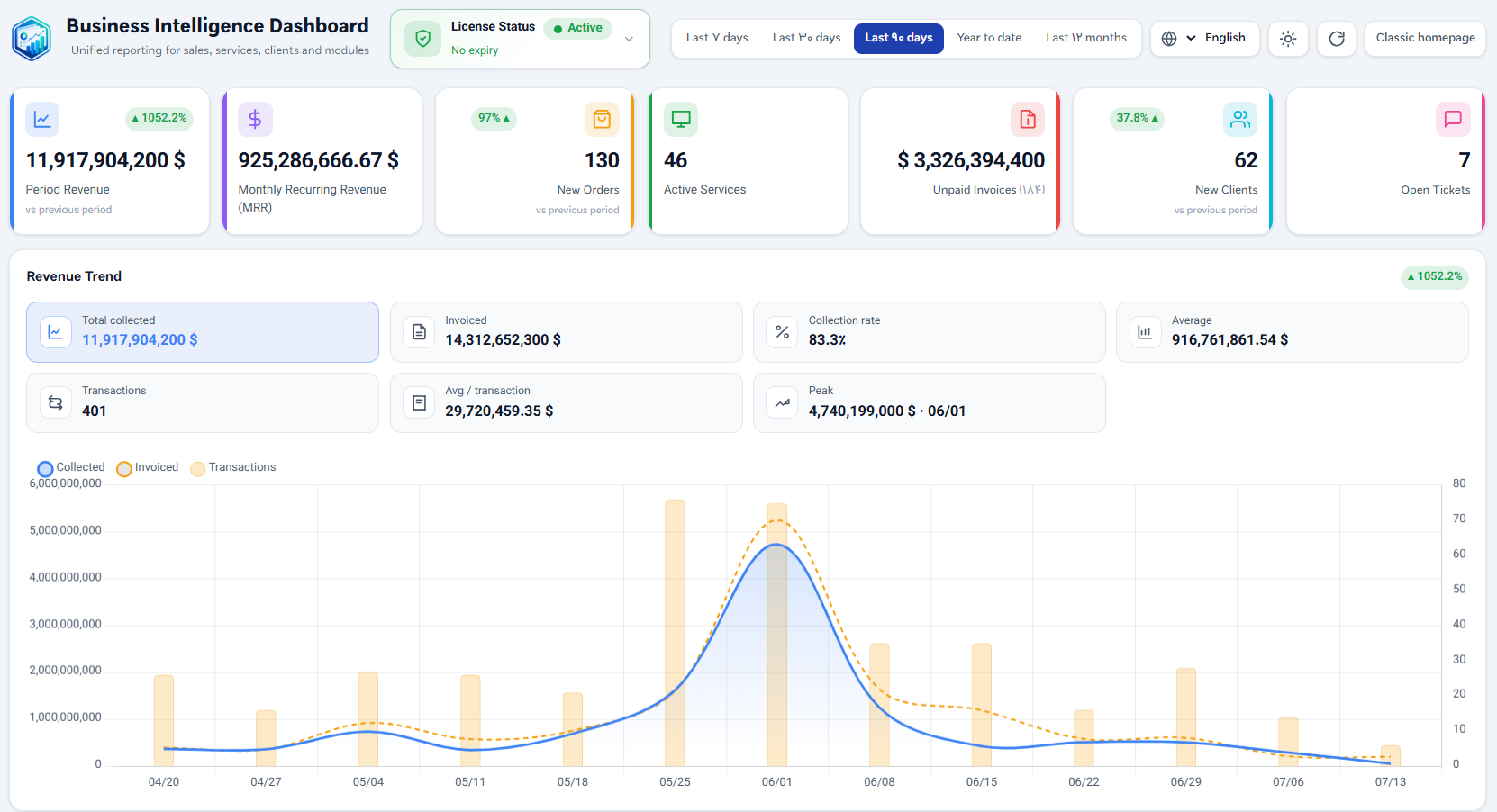Click the New Orders shopping bag icon
The image size is (1497, 812).
pos(602,119)
